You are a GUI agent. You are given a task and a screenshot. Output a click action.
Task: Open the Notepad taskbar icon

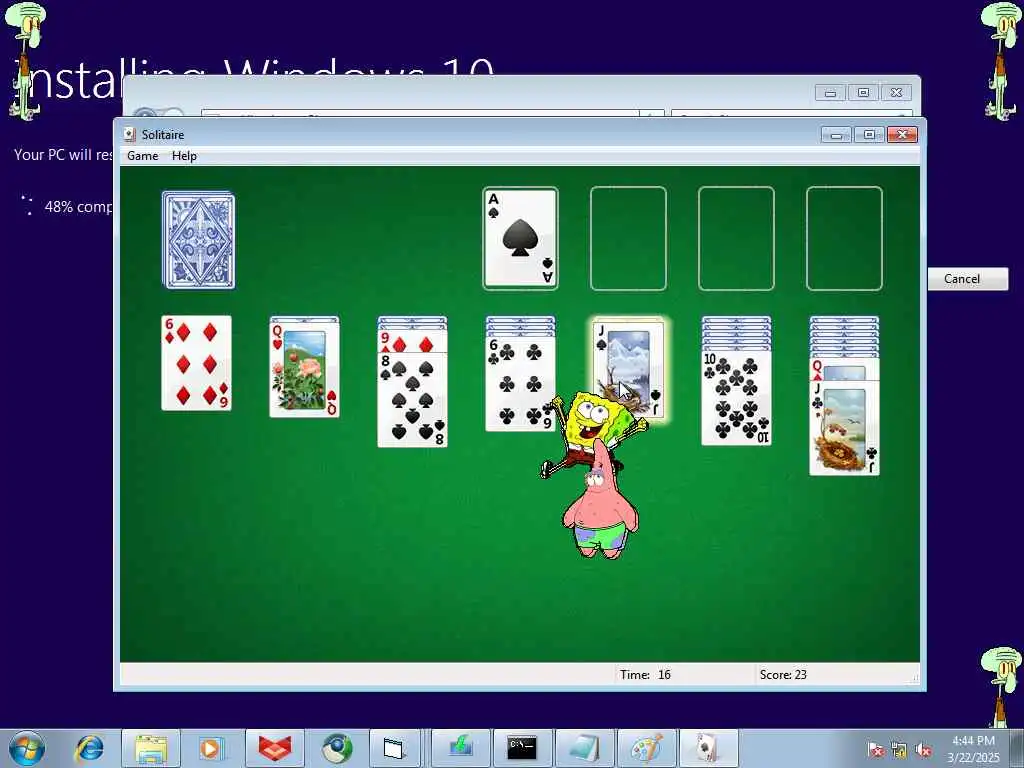[584, 748]
